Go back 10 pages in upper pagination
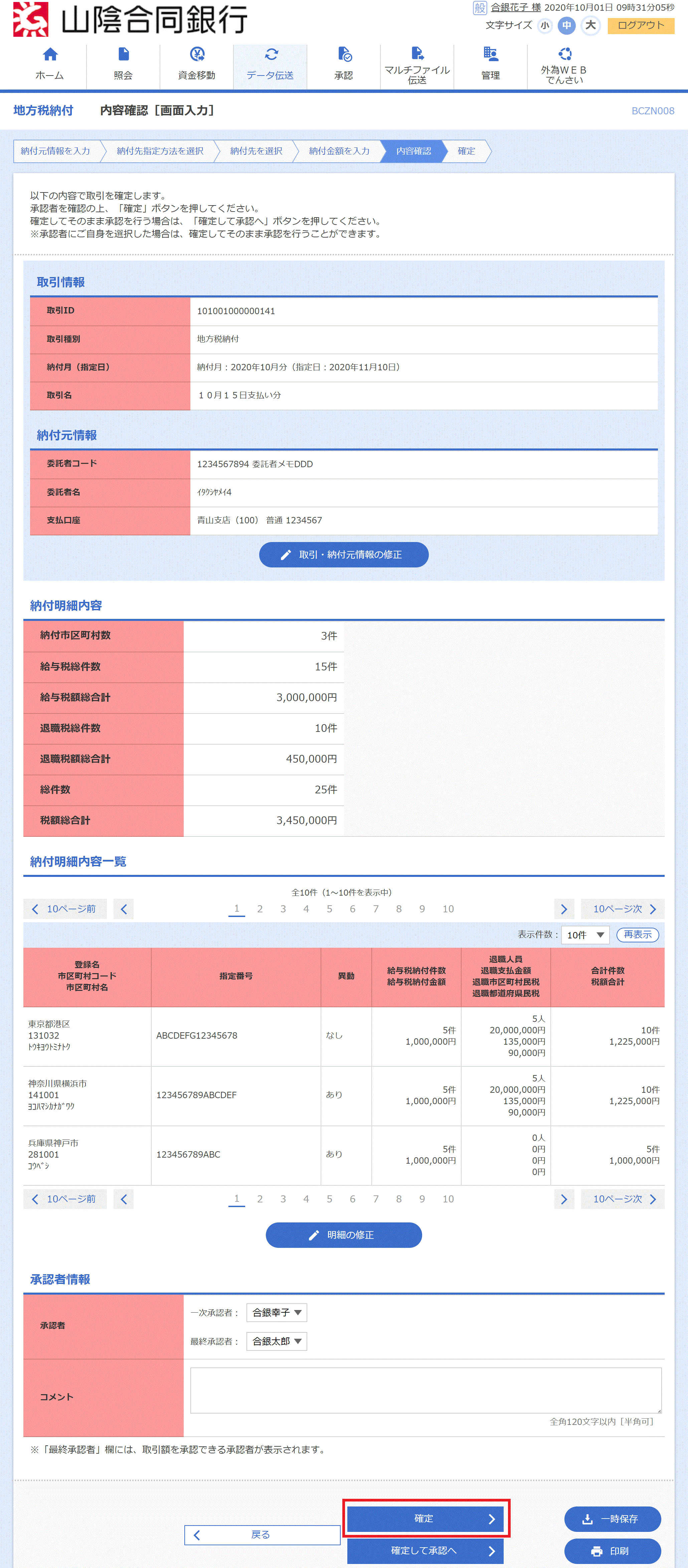688x1568 pixels. (64, 909)
